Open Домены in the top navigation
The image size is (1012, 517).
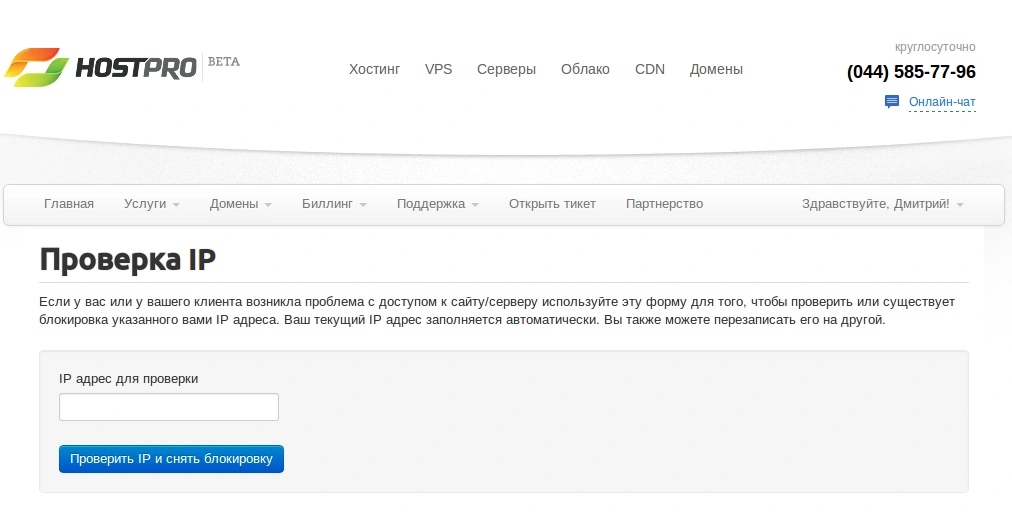pyautogui.click(x=716, y=70)
